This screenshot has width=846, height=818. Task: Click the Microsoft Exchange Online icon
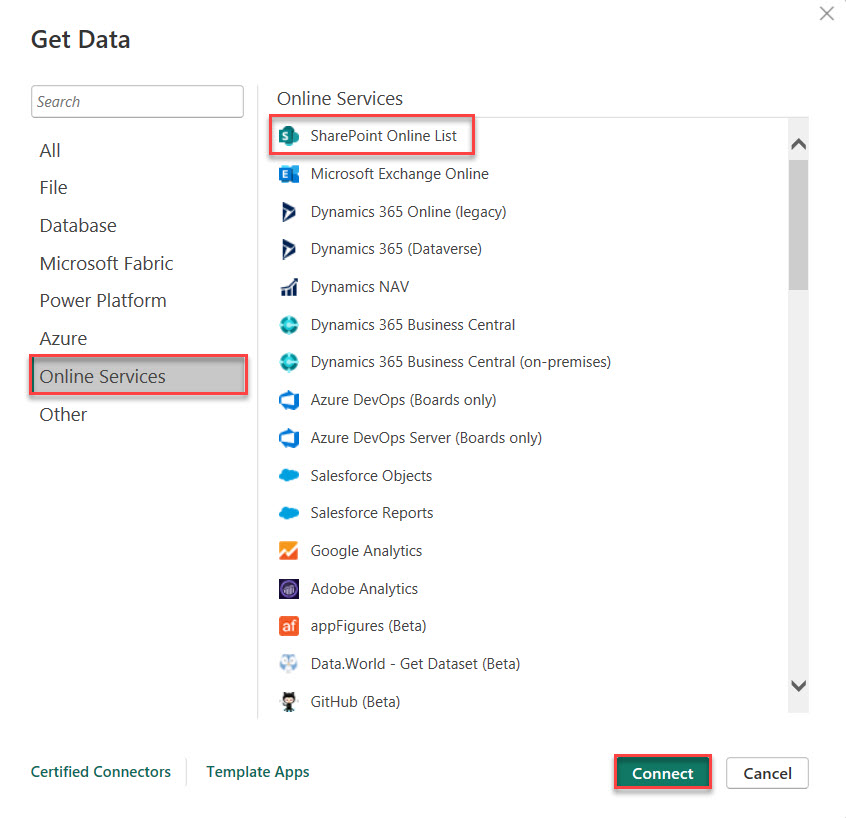tap(289, 173)
